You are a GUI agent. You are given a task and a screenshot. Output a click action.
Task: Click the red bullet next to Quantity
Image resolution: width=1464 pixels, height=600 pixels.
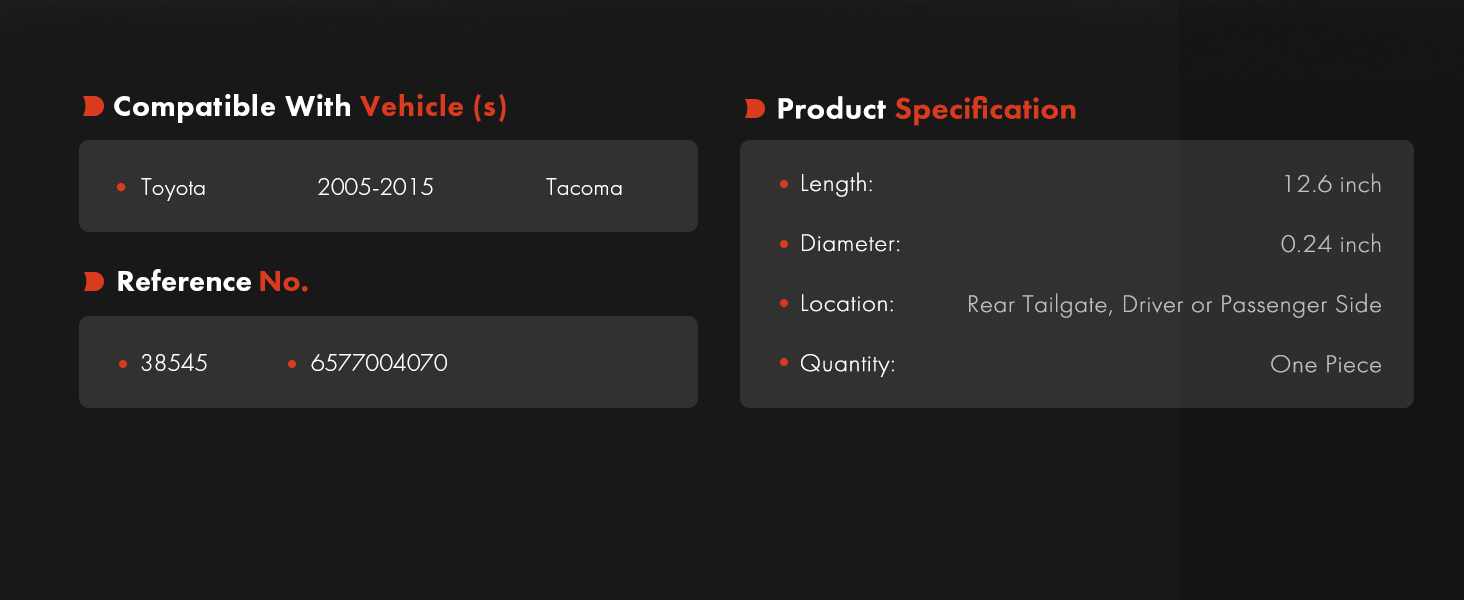[x=784, y=363]
